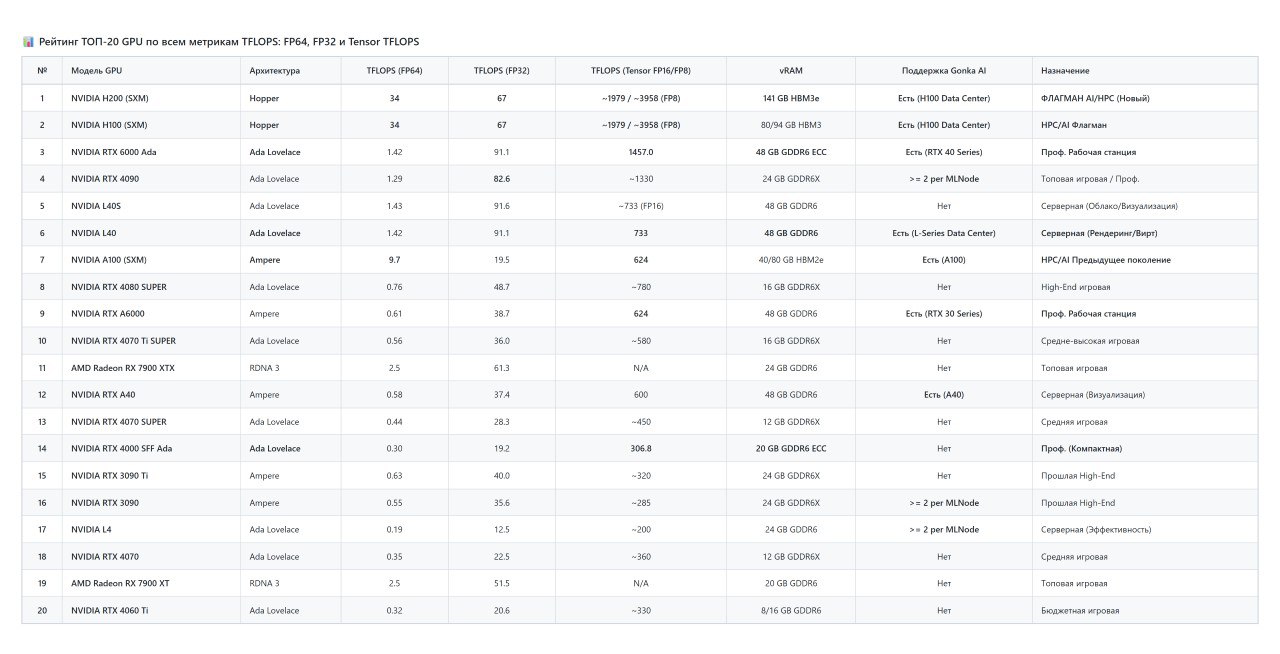Screen dimensions: 1280x654
Task: Click the AMD Radeon RX 7900 XTX cell
Action: 151,368
